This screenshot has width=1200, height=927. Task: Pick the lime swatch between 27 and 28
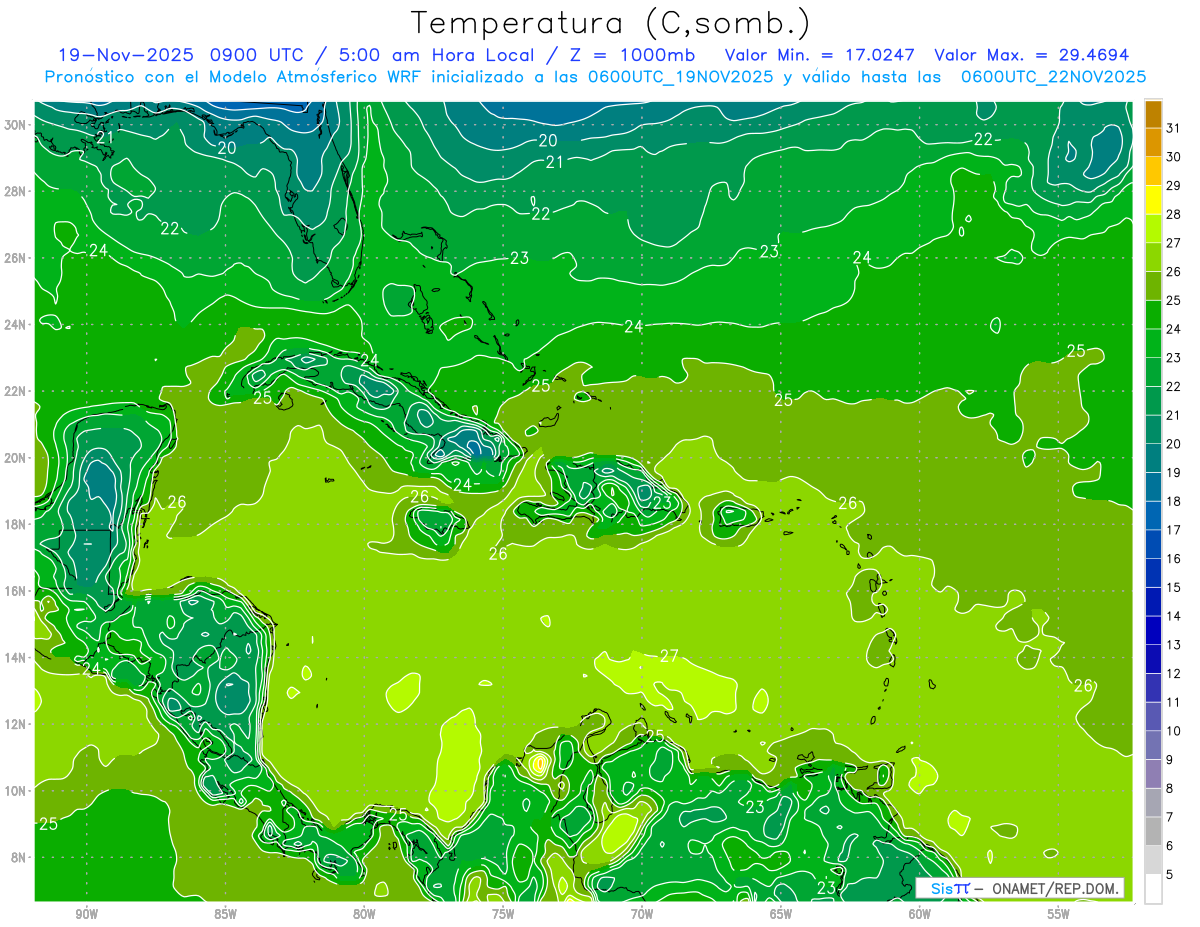[1153, 229]
